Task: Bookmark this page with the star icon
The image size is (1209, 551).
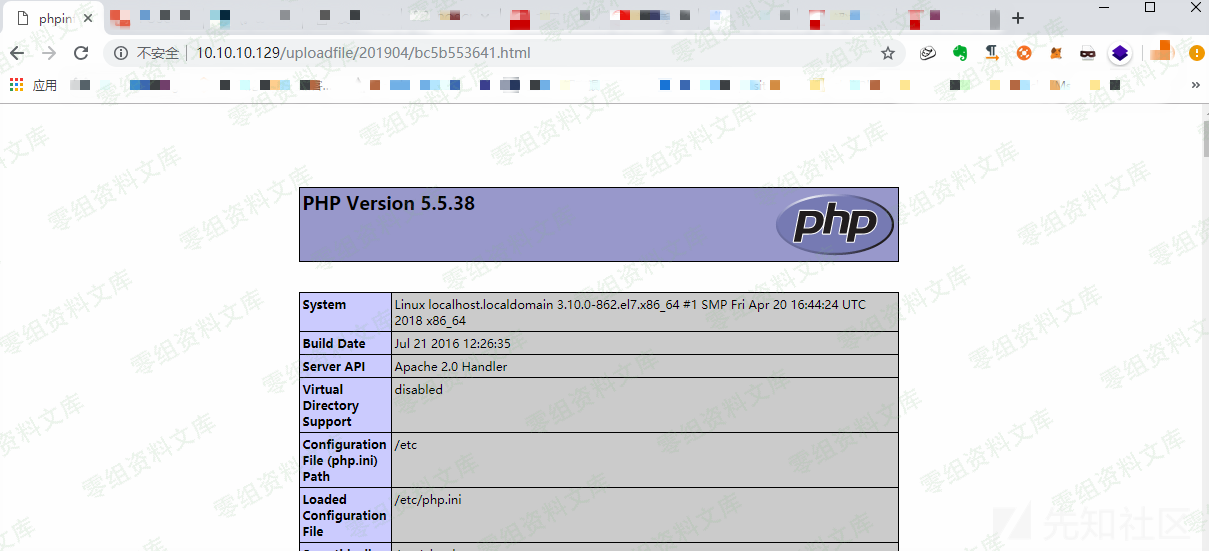Action: pyautogui.click(x=887, y=53)
